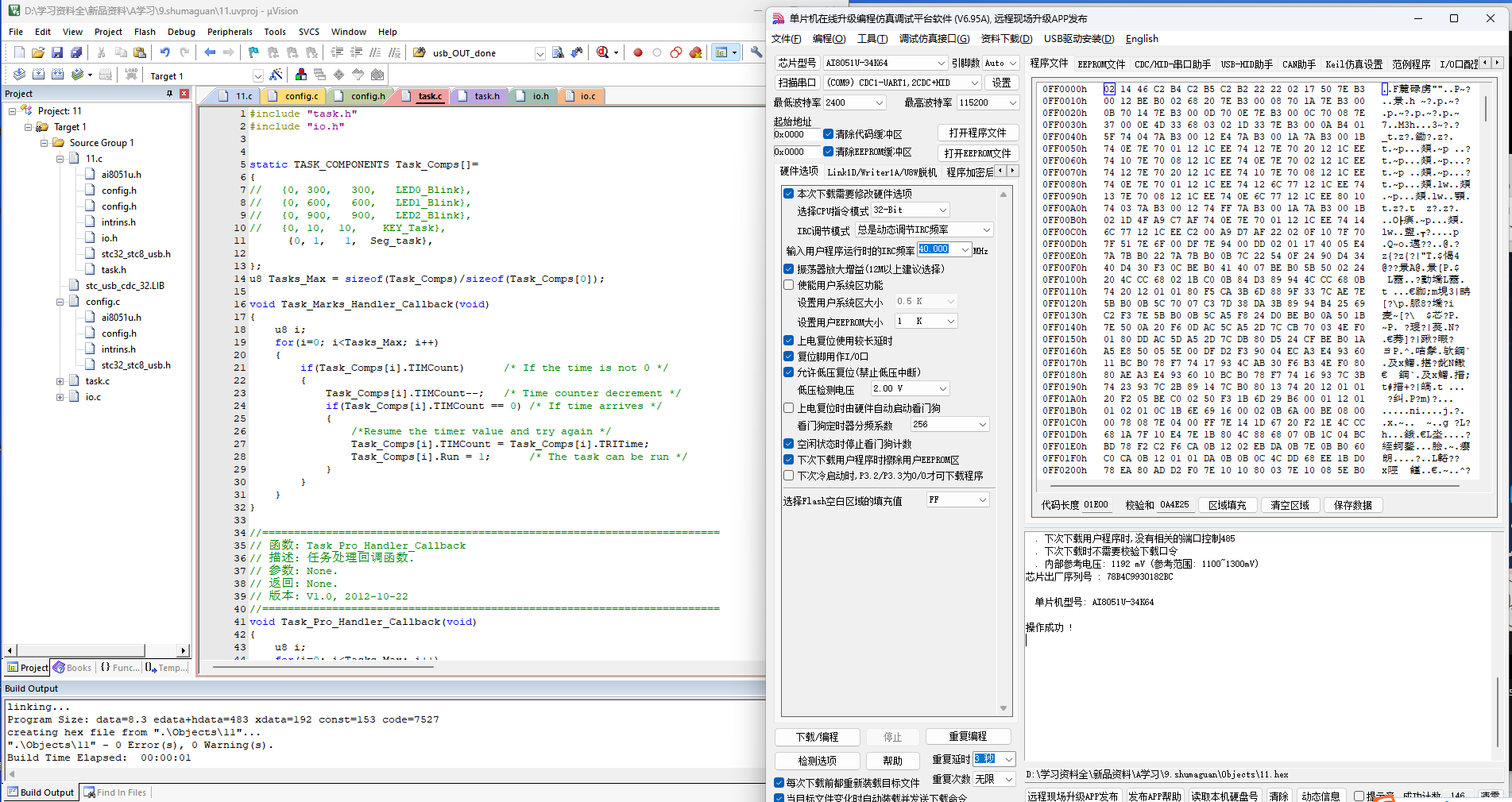1512x802 pixels.
Task: Click 重复编程 button
Action: tap(968, 736)
